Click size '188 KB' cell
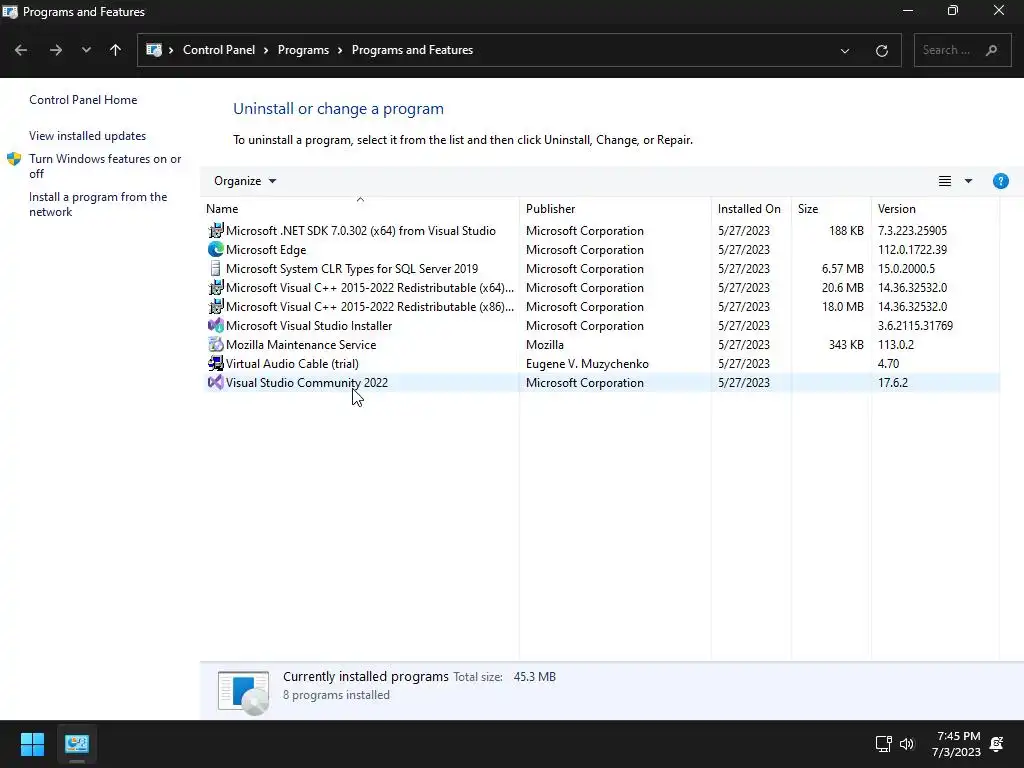Screen dimensions: 1024x768 coord(846,231)
